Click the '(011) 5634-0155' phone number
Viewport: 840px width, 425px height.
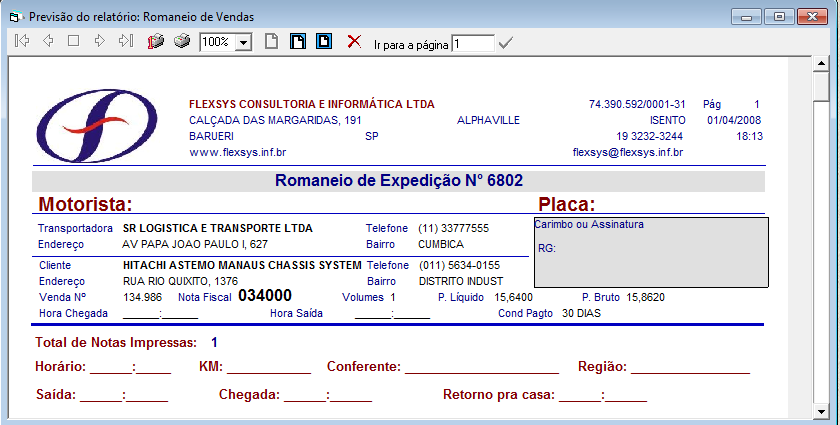point(460,265)
